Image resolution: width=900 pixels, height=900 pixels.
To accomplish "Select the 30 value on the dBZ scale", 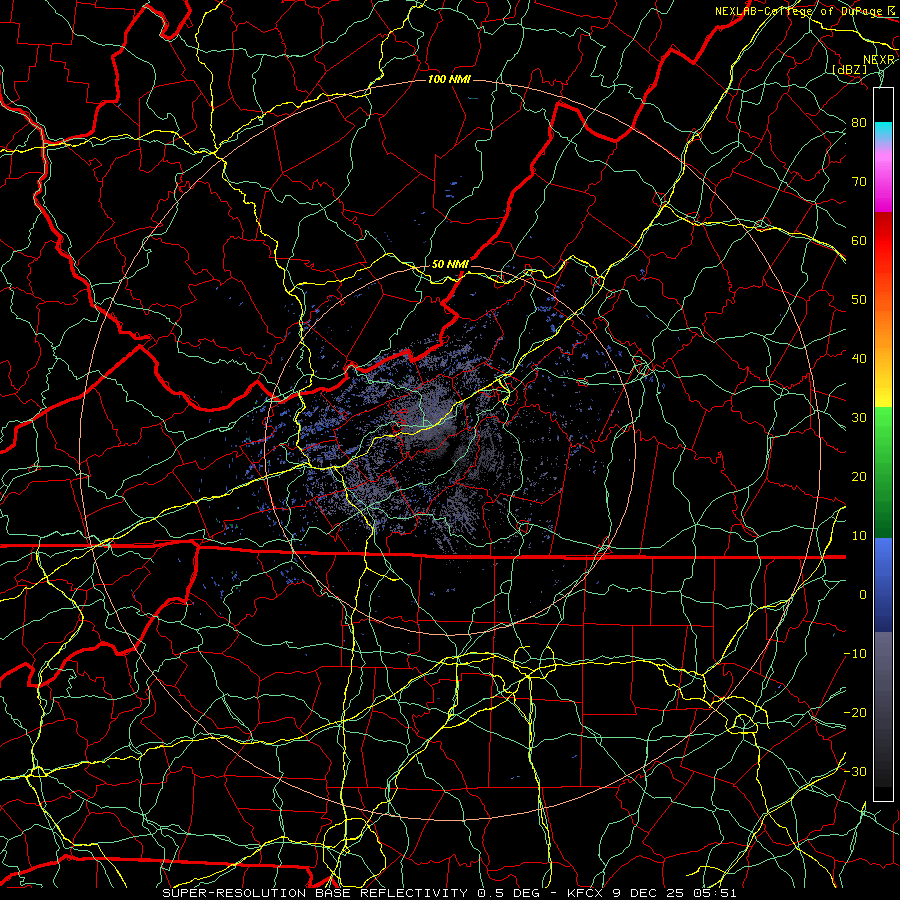I will point(859,418).
